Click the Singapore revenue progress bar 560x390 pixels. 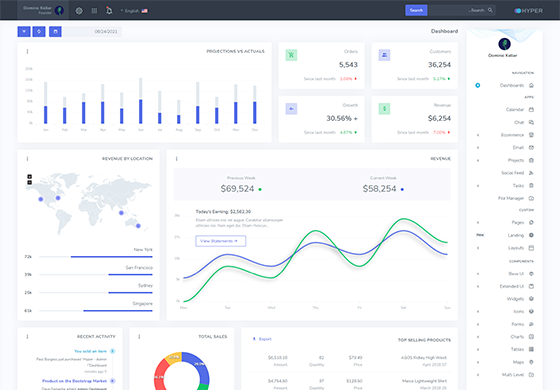(96, 311)
